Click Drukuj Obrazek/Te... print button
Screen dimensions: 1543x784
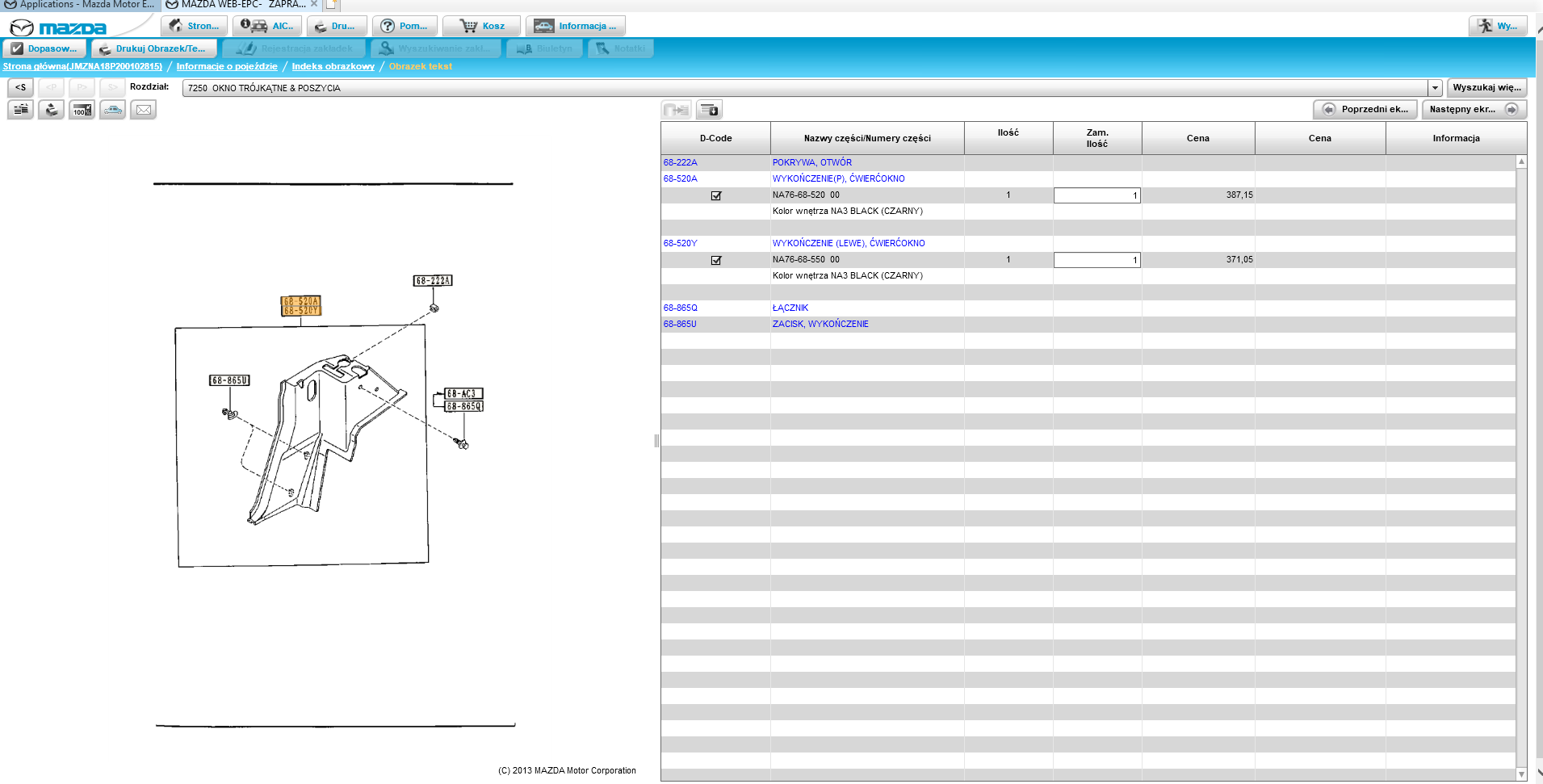coord(153,48)
